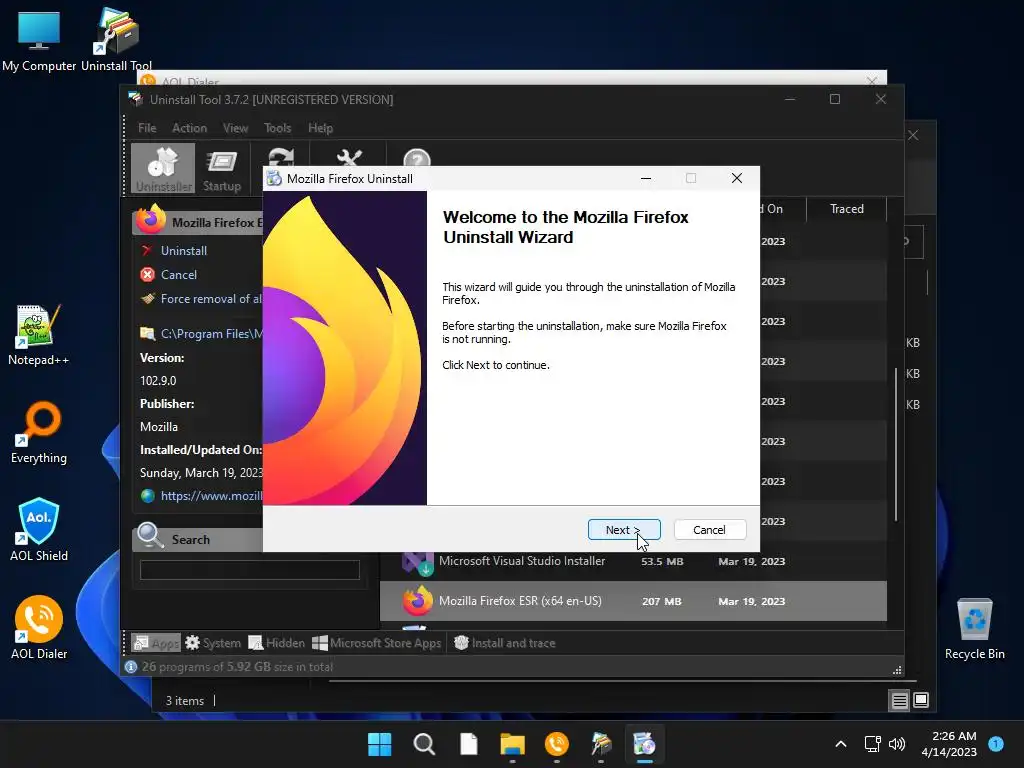
Task: Select Mozilla Firefox ESR (x64 en-US) row
Action: pos(633,601)
